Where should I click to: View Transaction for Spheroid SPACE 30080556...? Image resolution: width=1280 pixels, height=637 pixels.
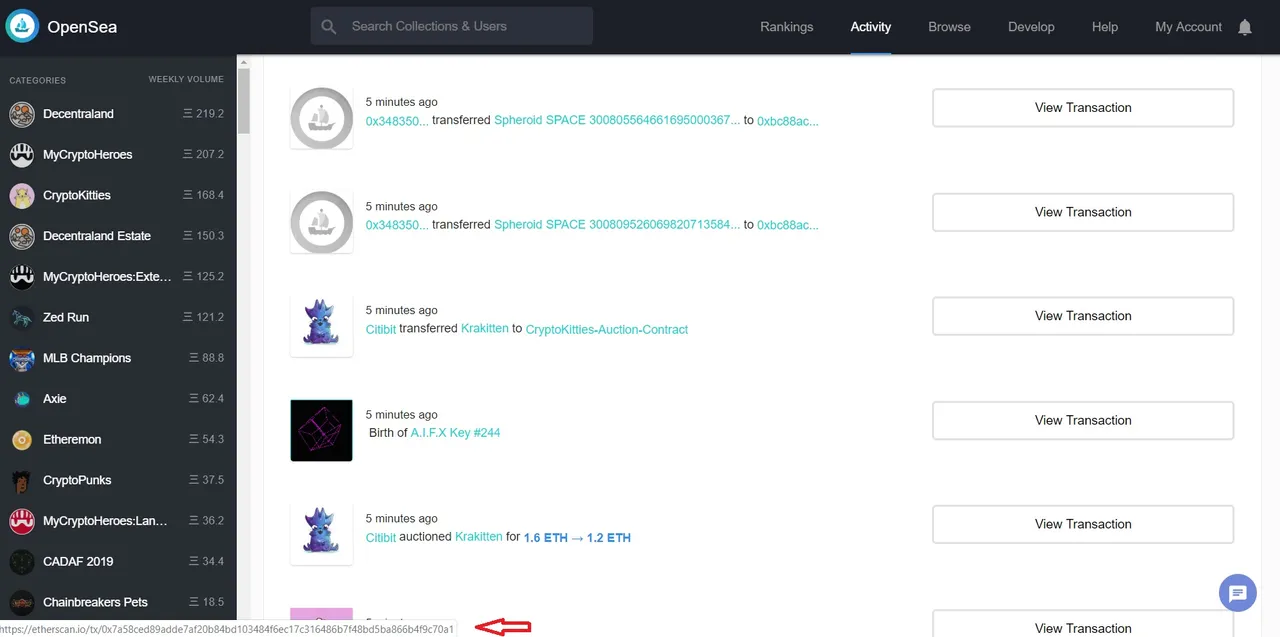pyautogui.click(x=1083, y=108)
